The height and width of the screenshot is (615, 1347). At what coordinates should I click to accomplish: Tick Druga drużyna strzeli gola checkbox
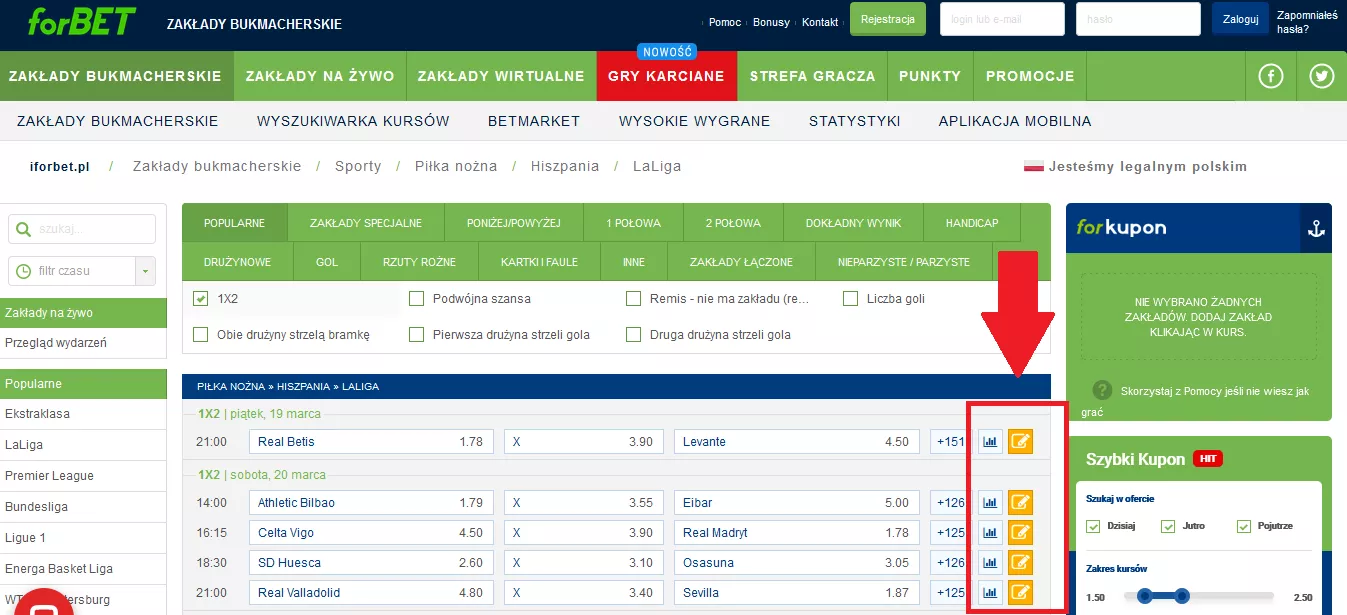(x=633, y=334)
